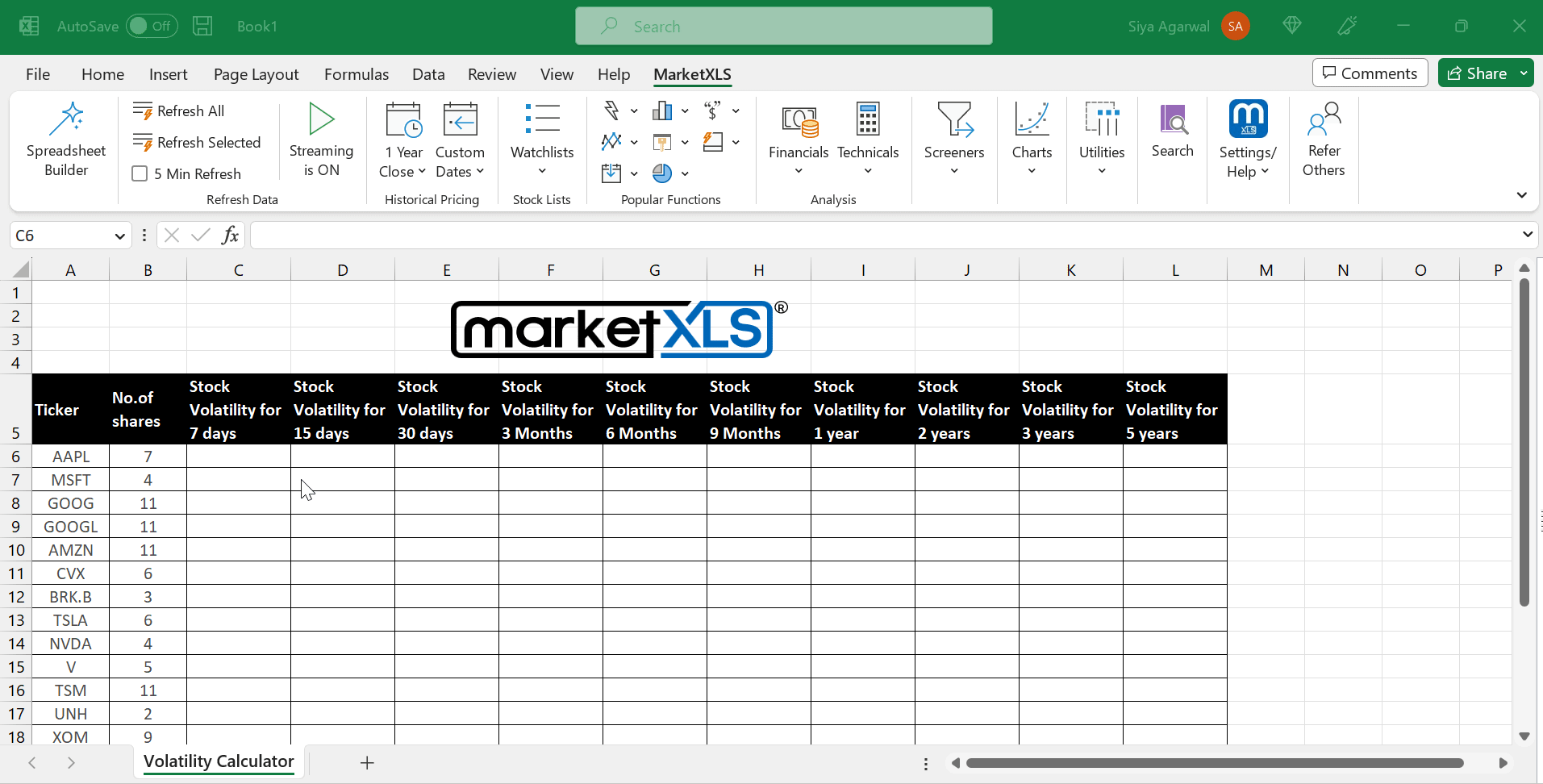This screenshot has height=784, width=1543.
Task: Expand the Name Box dropdown arrow
Action: tap(119, 236)
